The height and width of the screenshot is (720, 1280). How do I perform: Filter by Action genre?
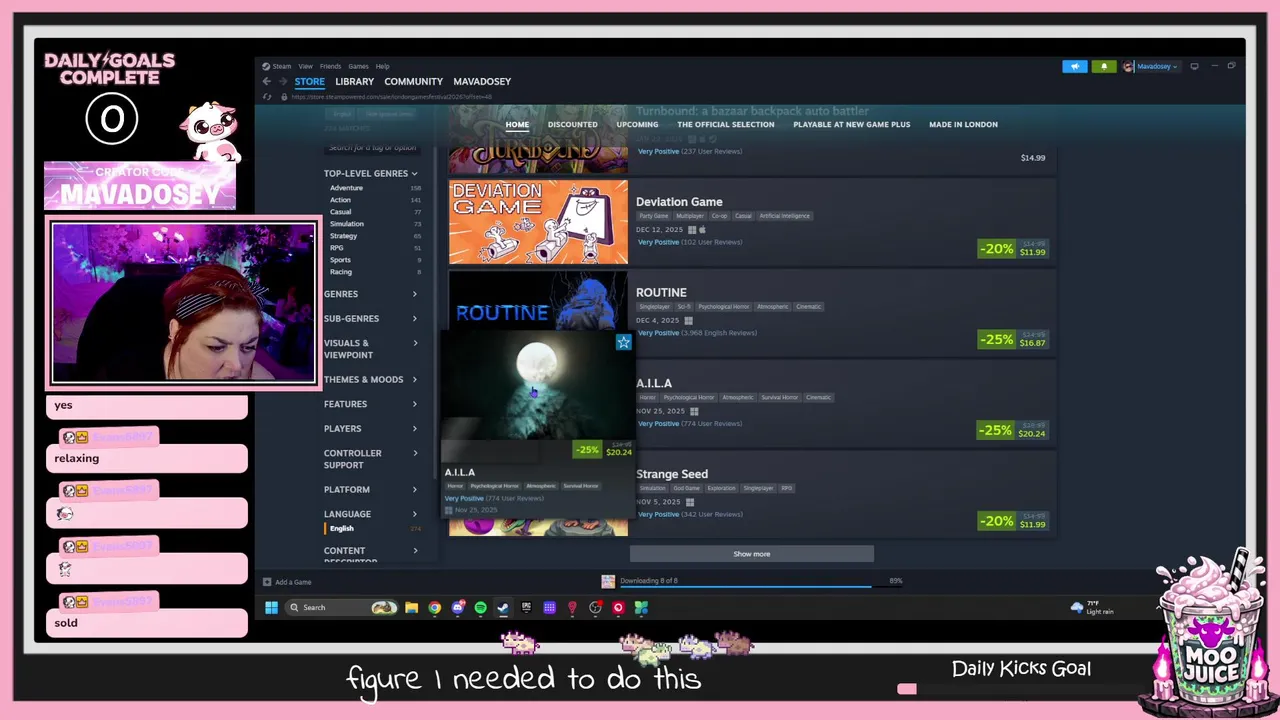pyautogui.click(x=340, y=200)
